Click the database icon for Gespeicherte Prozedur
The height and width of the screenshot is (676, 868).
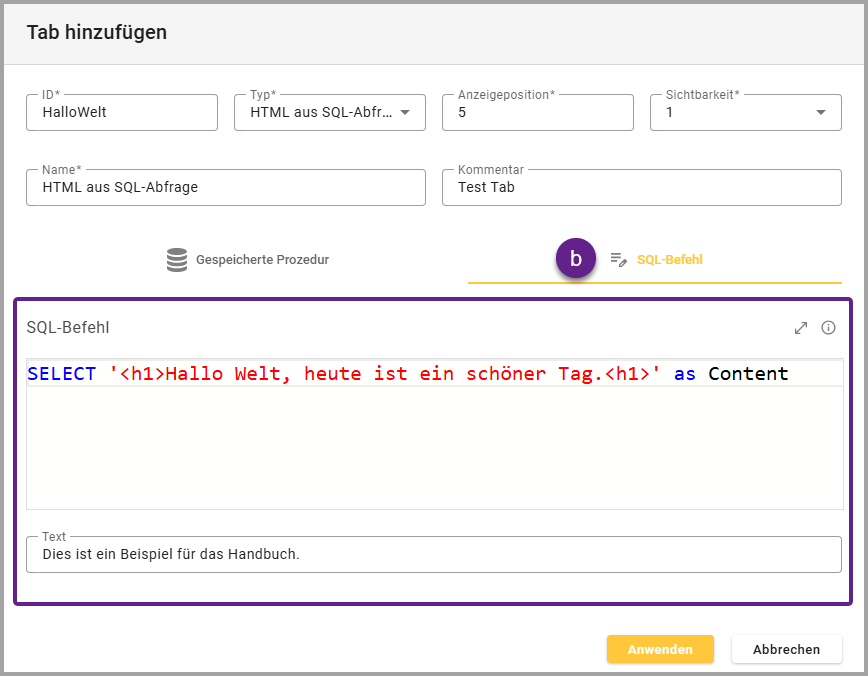(177, 260)
